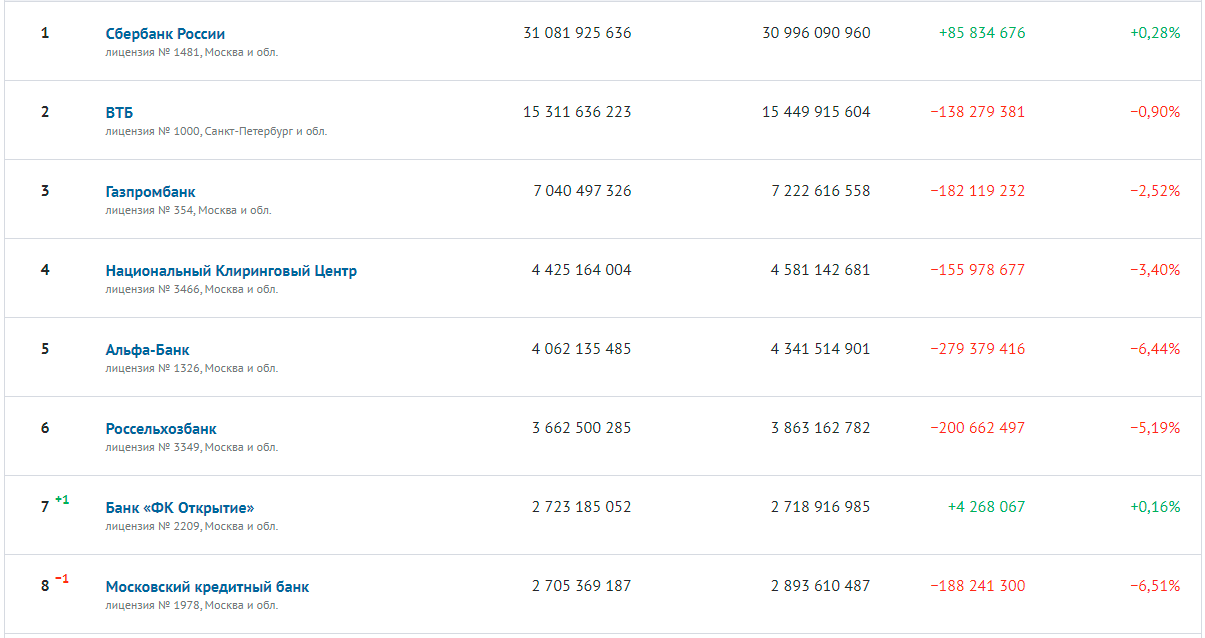Click the +0,28% change for Сбербанк
The height and width of the screenshot is (638, 1205).
(1155, 33)
